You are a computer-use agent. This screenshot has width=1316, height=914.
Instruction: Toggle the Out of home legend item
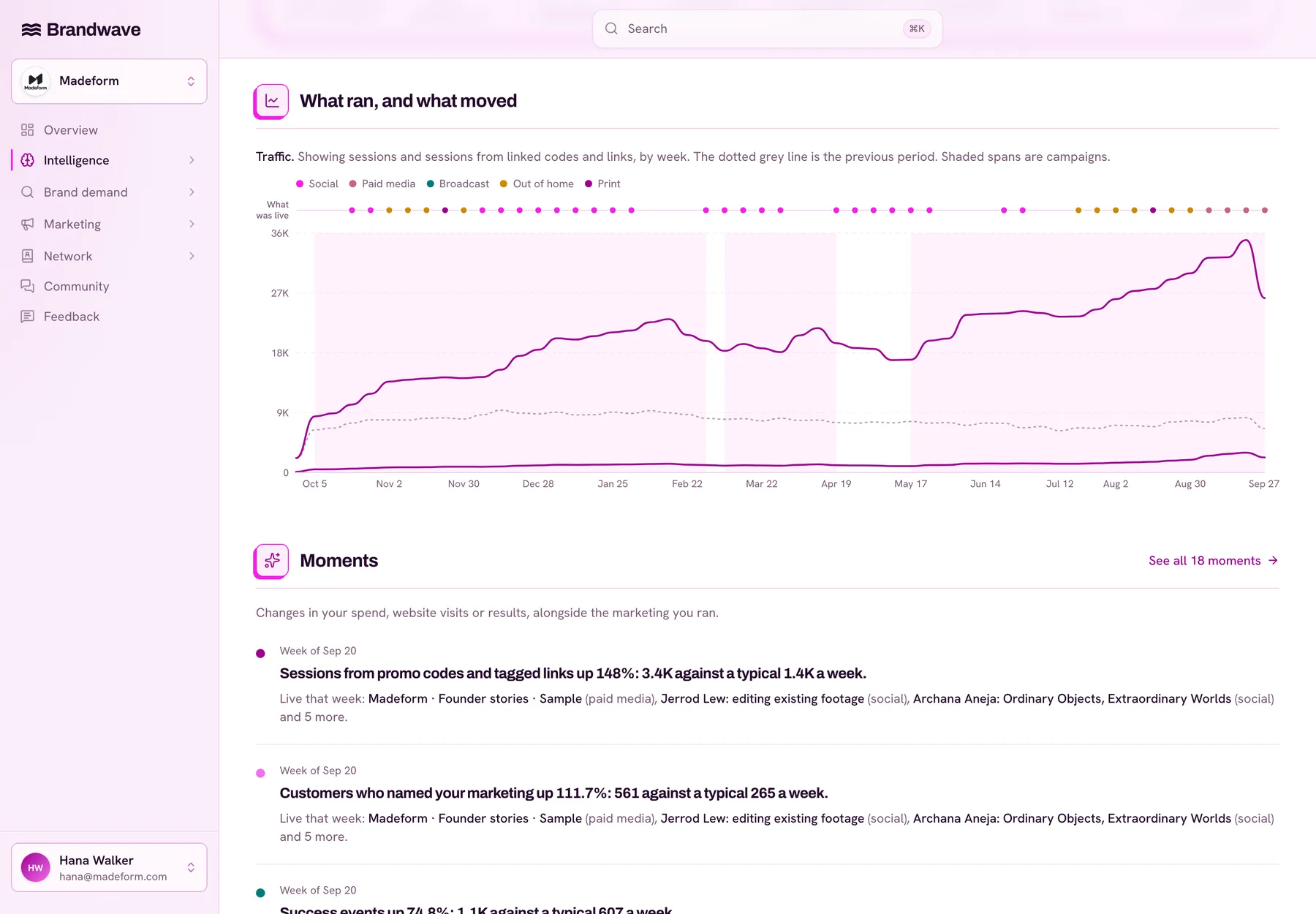coord(537,184)
